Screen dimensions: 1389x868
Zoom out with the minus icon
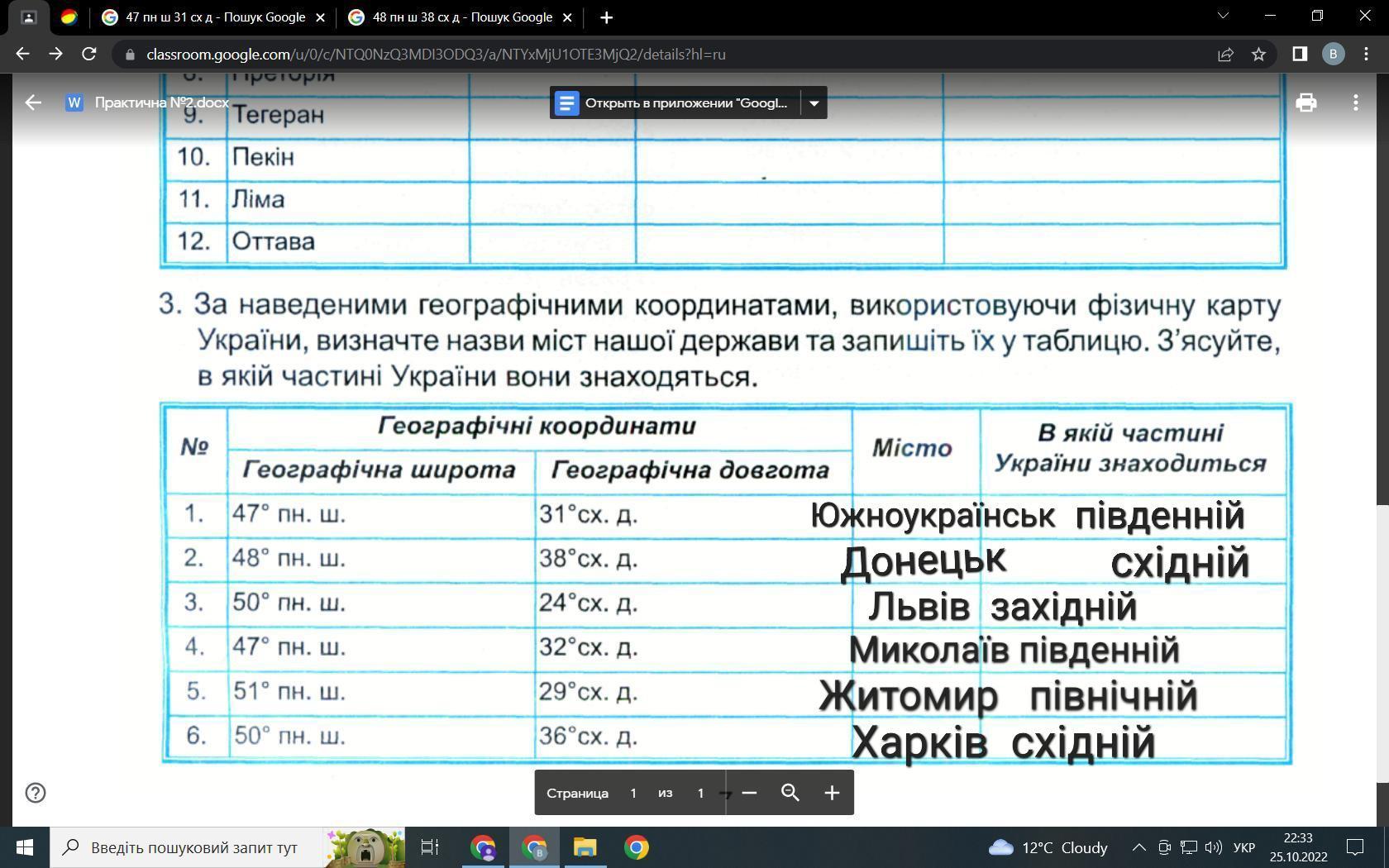749,793
